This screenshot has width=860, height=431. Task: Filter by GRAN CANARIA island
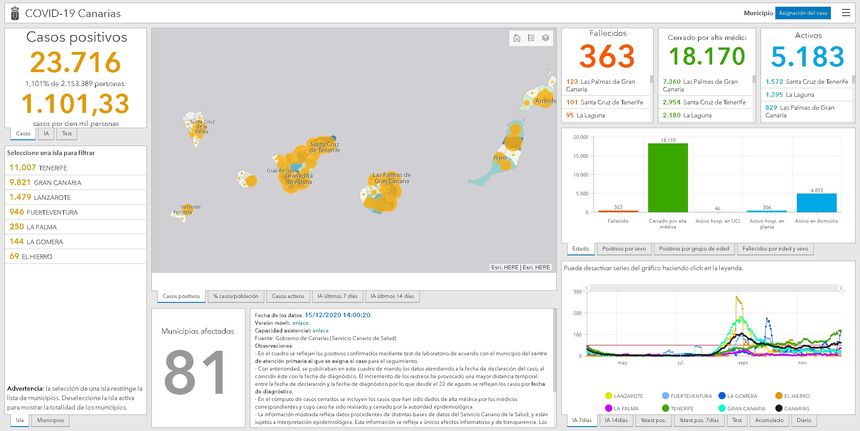point(45,182)
